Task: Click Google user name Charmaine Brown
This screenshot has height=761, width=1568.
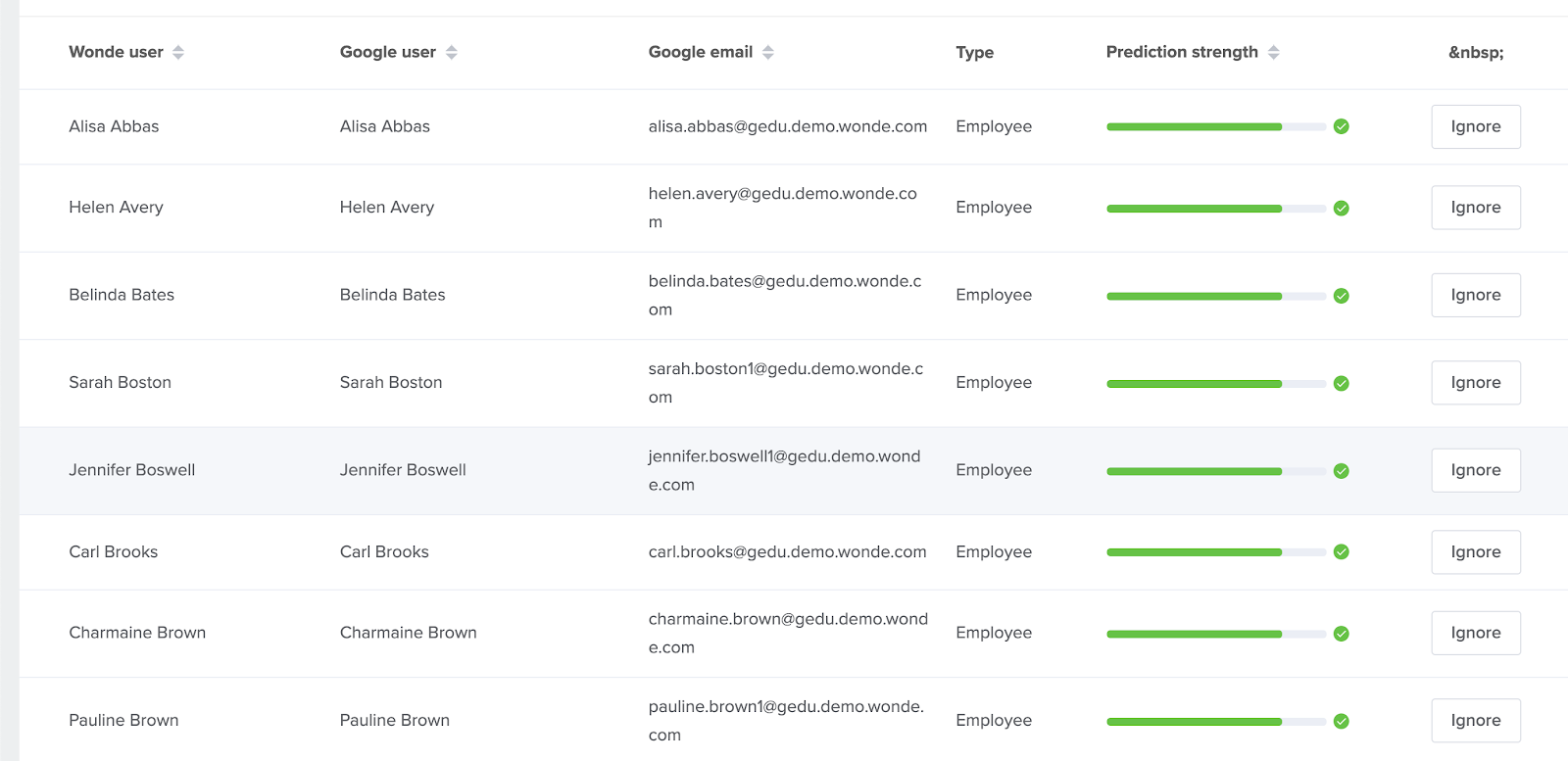Action: click(409, 633)
